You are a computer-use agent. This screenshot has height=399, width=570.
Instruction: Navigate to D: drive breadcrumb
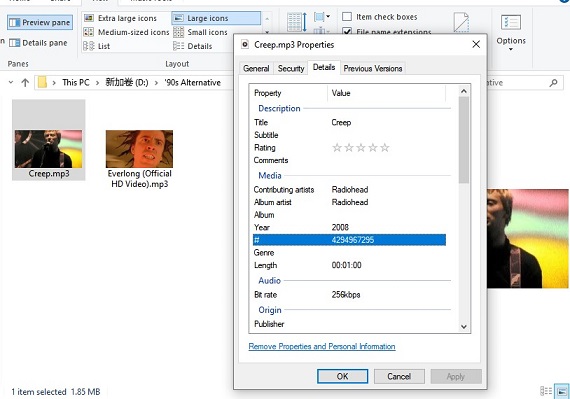click(x=127, y=82)
